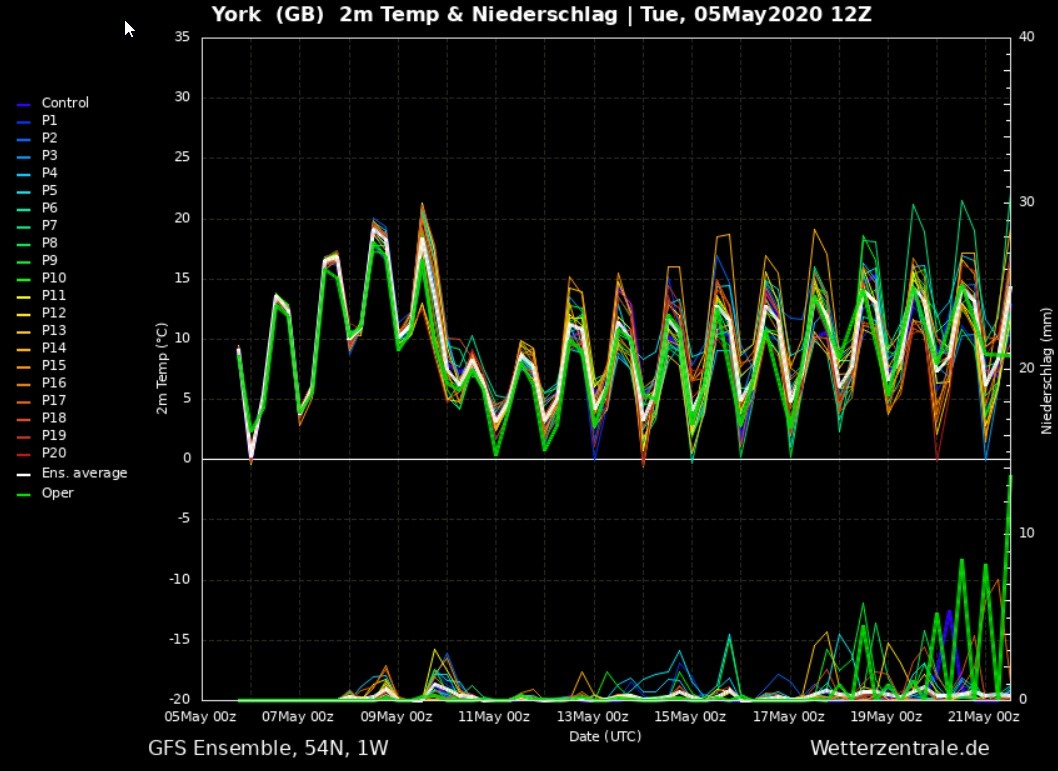Click the '09May 00z' date tick label

coord(396,717)
